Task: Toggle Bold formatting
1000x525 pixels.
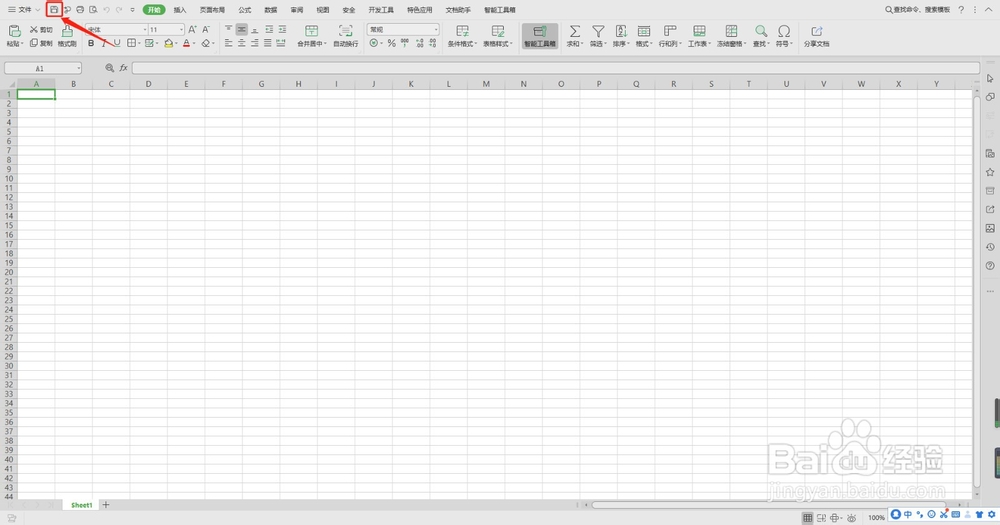Action: coord(91,43)
